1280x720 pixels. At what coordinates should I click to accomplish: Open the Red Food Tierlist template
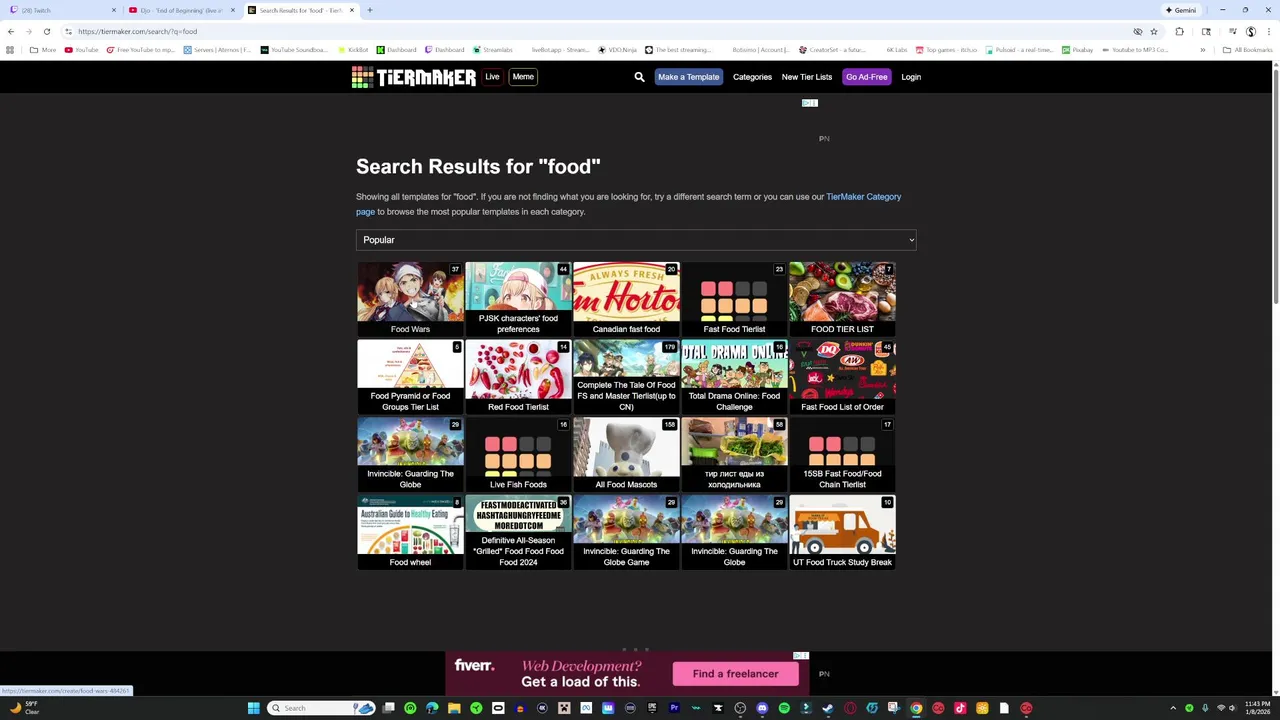[x=518, y=377]
